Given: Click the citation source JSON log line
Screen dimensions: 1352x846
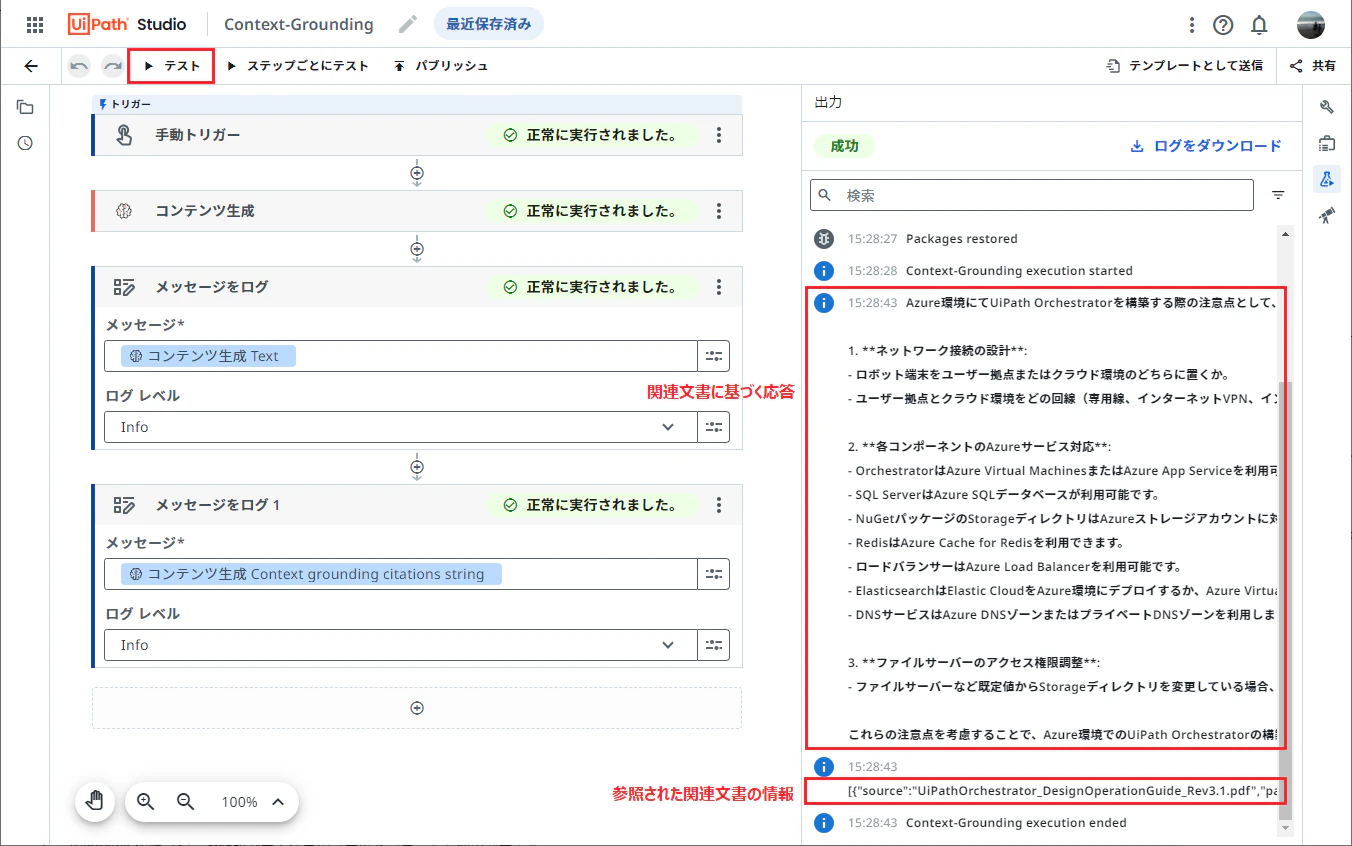Looking at the screenshot, I should [x=1062, y=791].
